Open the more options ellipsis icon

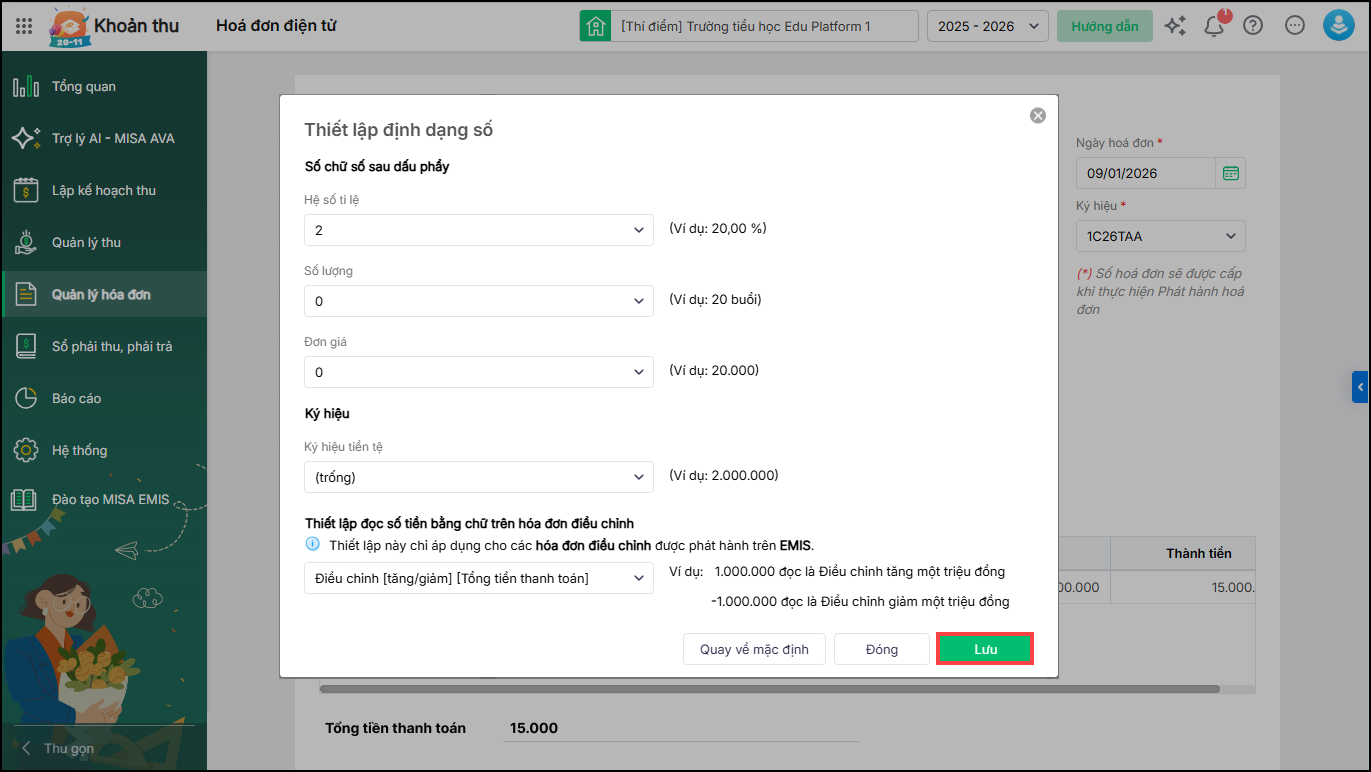pos(1295,26)
